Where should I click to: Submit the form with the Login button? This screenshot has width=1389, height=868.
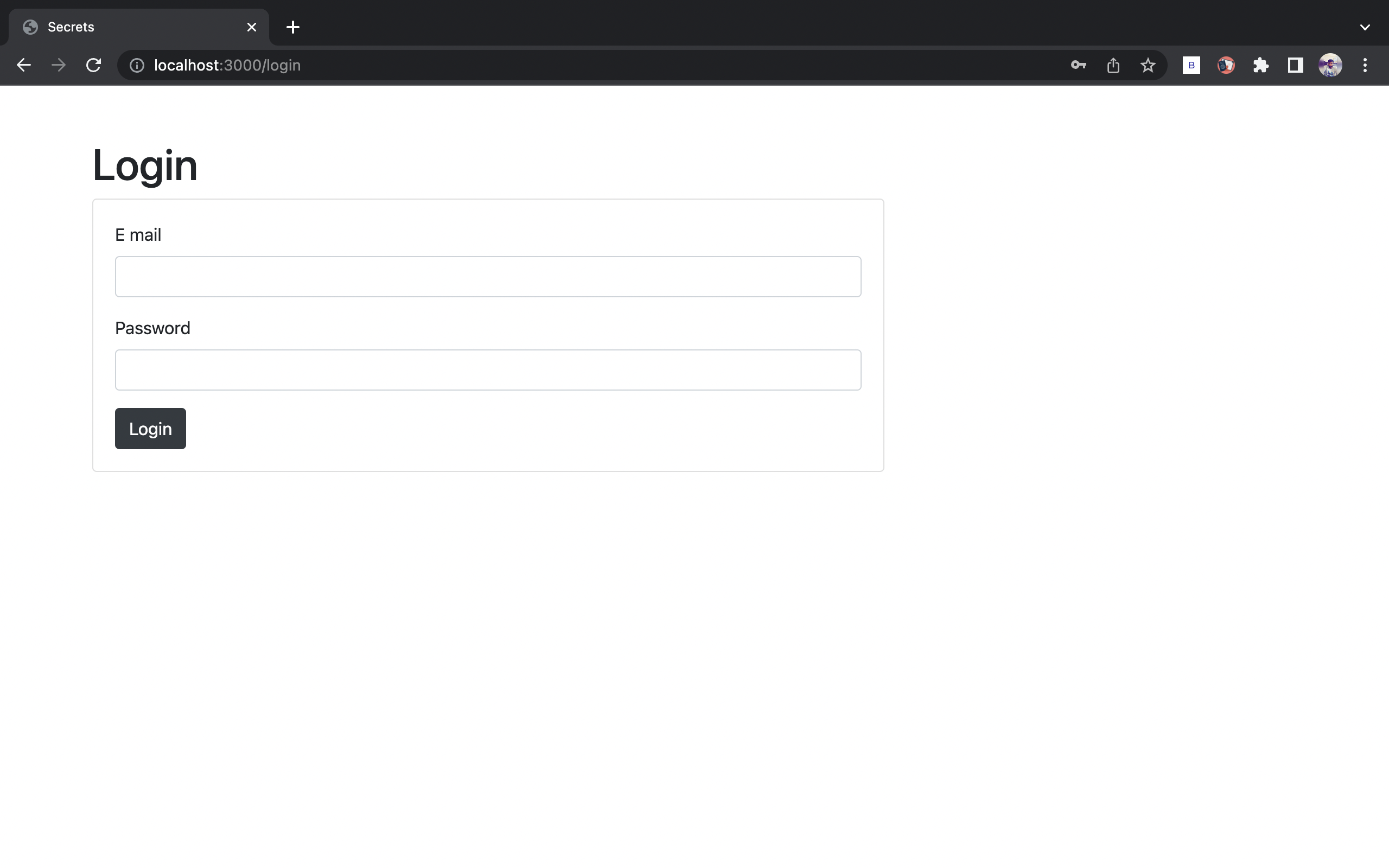point(150,429)
